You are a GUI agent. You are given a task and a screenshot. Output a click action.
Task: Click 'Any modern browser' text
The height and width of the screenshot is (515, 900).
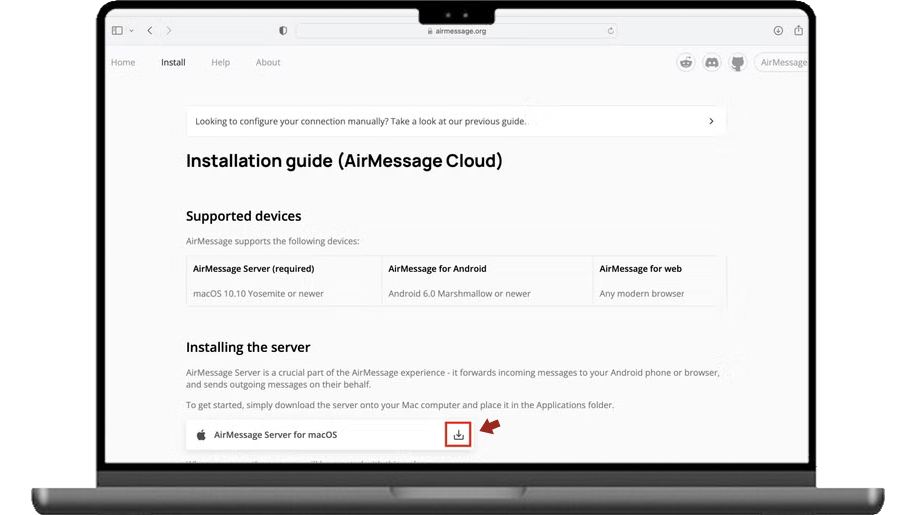pyautogui.click(x=642, y=293)
